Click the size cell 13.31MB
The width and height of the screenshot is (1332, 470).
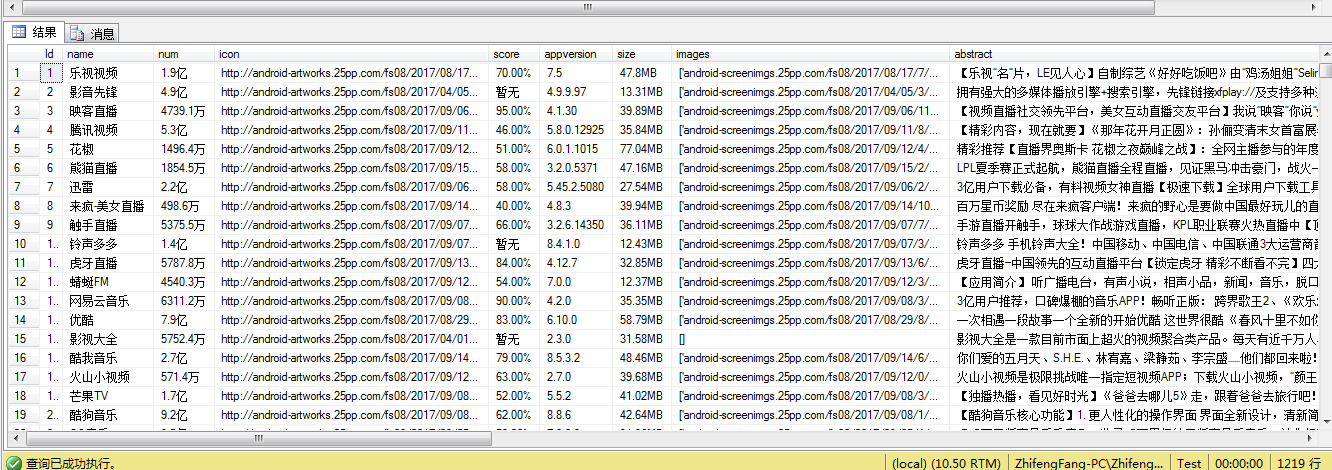click(x=643, y=92)
